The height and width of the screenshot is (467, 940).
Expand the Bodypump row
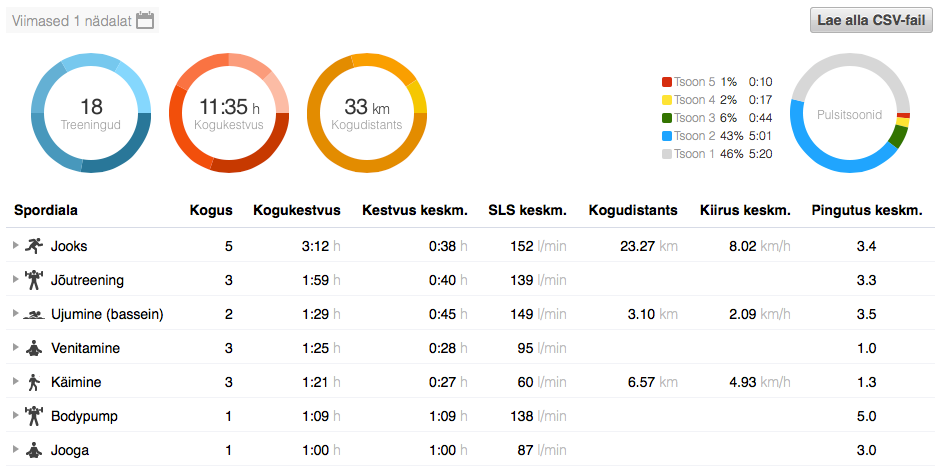(15, 416)
